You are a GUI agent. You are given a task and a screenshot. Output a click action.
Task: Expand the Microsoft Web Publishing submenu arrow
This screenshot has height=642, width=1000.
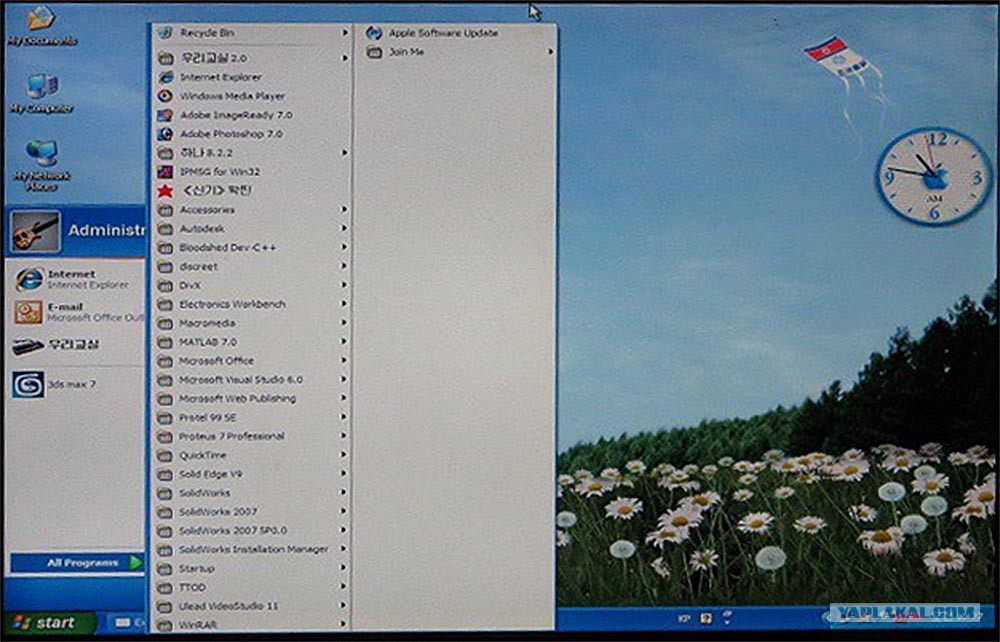pyautogui.click(x=344, y=398)
